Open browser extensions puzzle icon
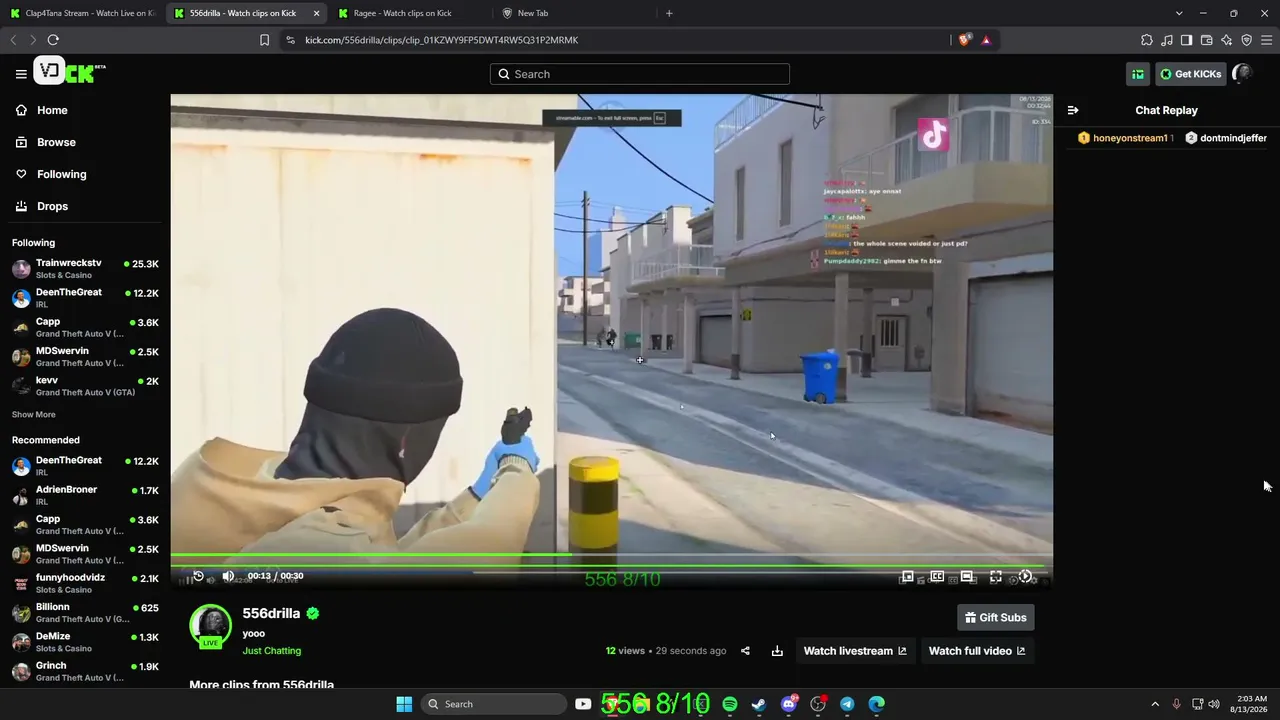 (x=1147, y=40)
